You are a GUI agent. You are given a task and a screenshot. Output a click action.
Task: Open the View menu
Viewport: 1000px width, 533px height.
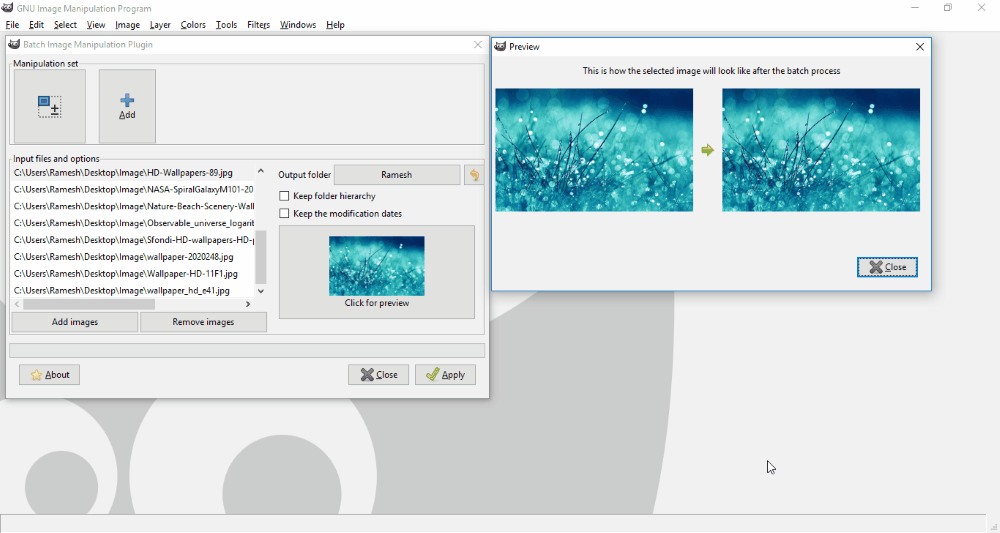(x=96, y=25)
